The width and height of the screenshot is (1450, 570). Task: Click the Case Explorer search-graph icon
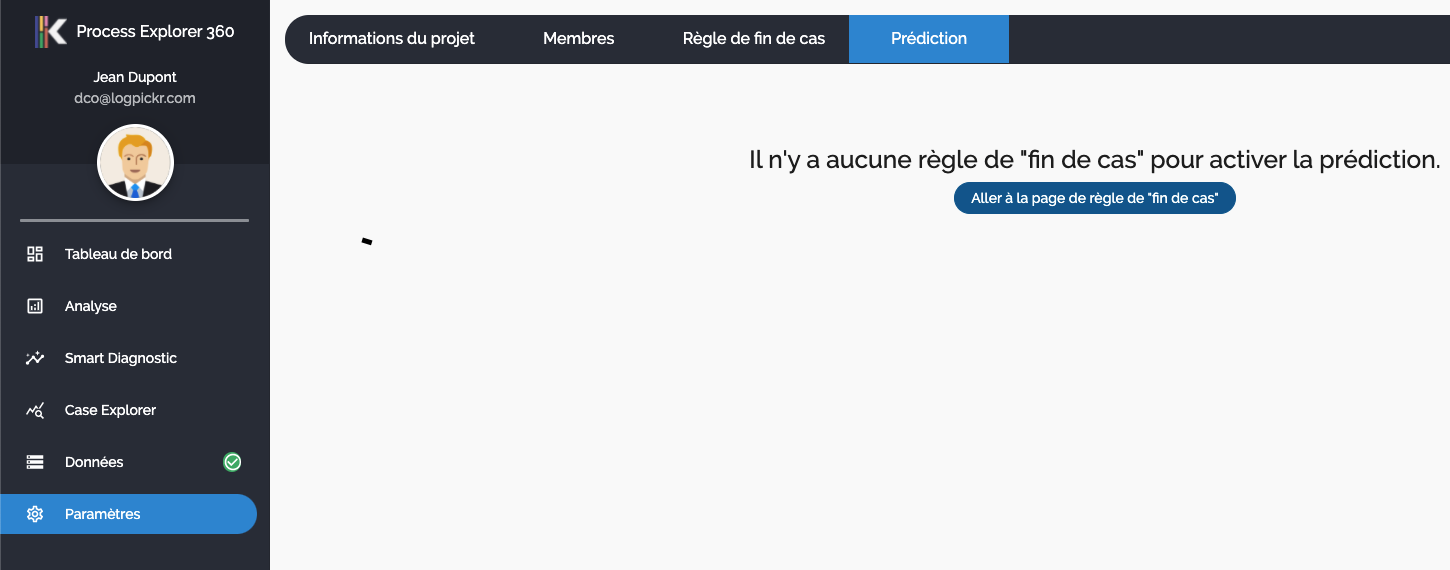click(x=35, y=410)
